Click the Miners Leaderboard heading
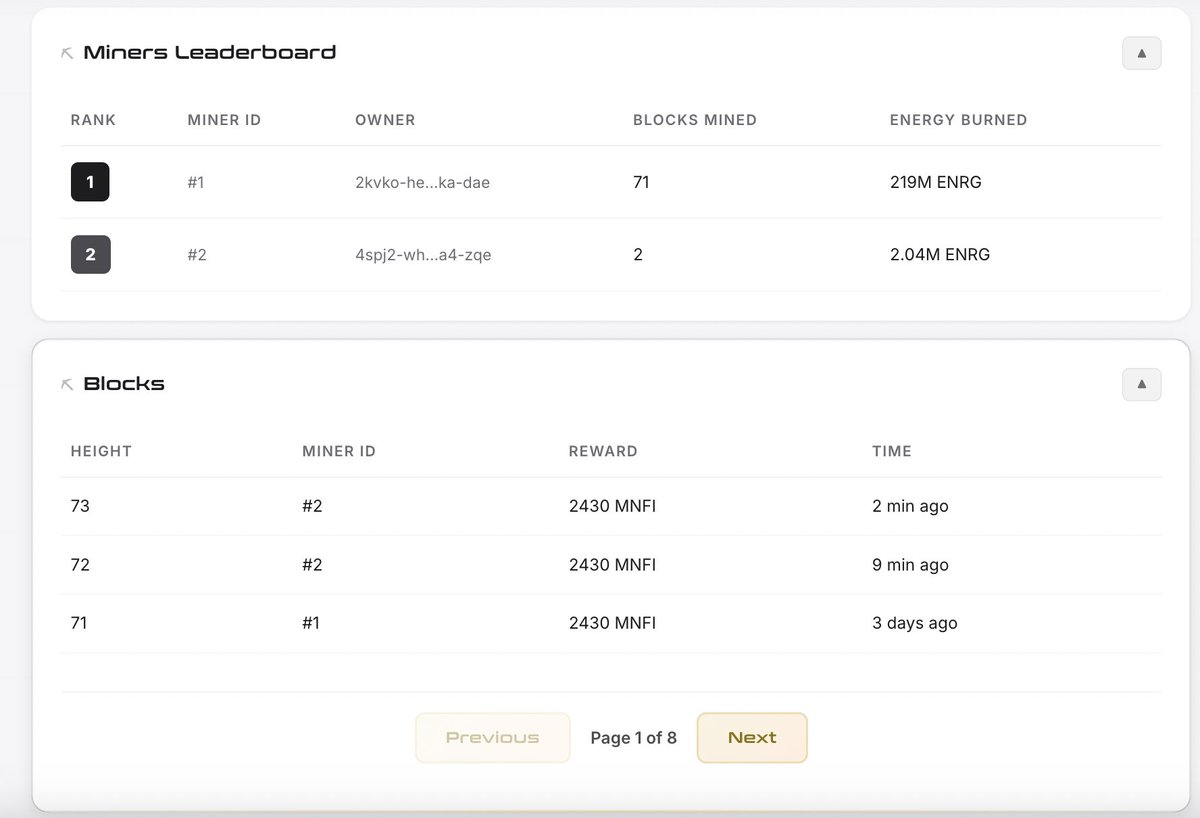Image resolution: width=1200 pixels, height=818 pixels. point(209,53)
